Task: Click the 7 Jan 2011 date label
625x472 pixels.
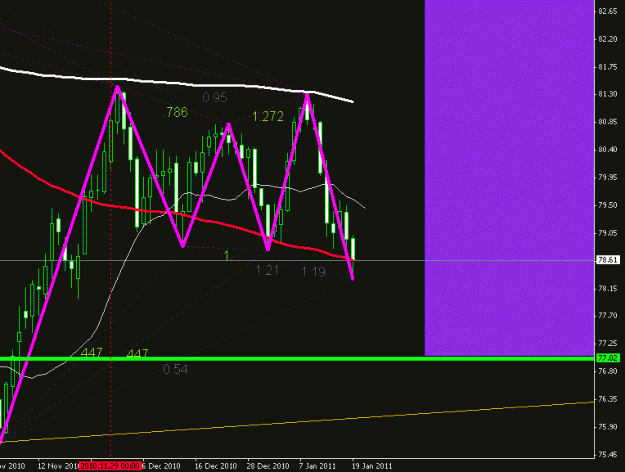Action: (318, 466)
